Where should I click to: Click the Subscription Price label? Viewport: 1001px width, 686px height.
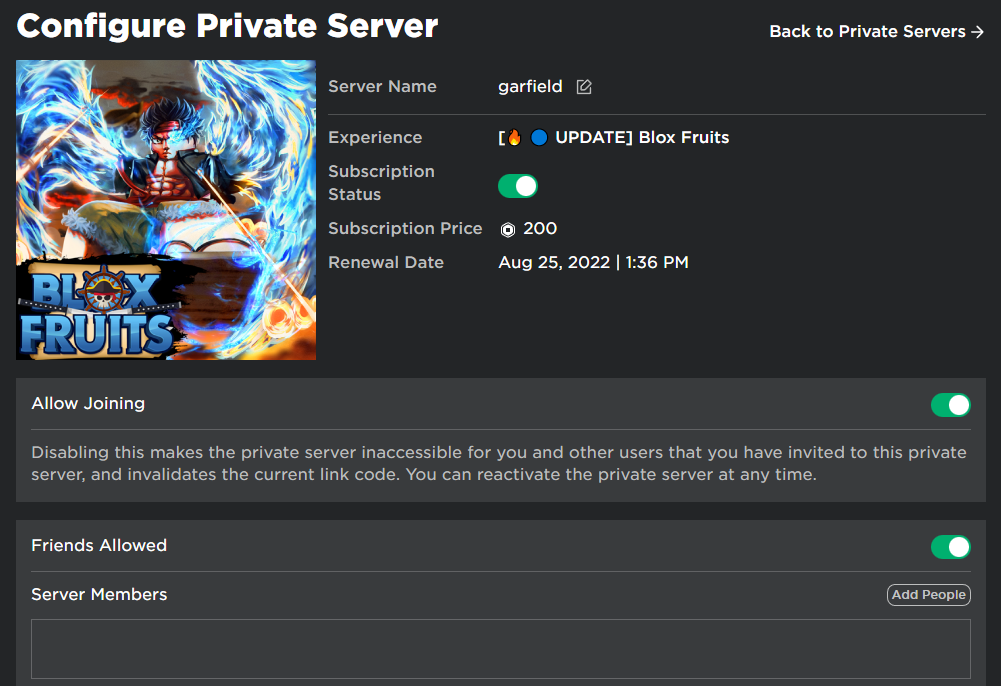coord(405,228)
